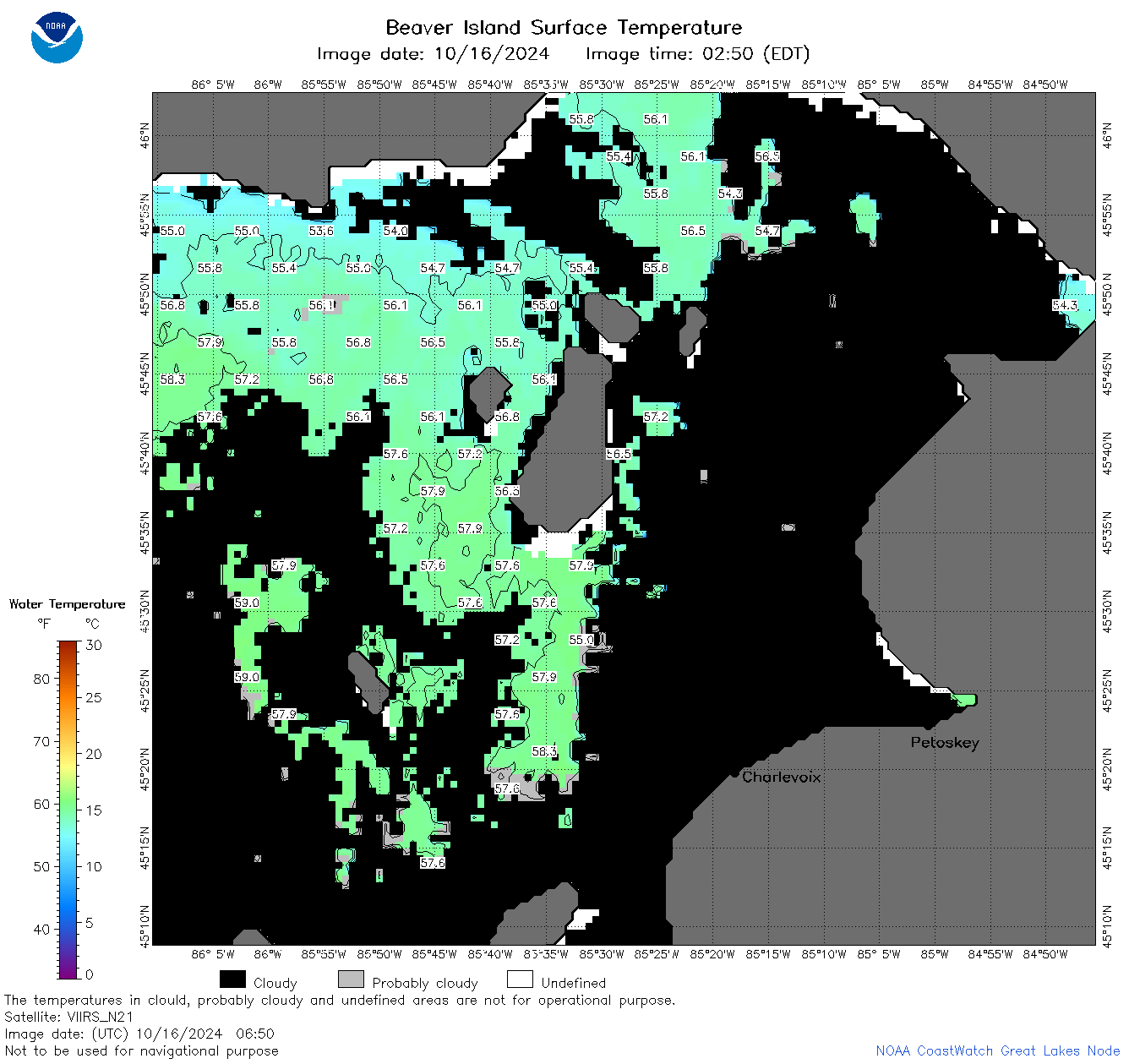
Task: Click the 30 tick on Celsius scale
Action: click(94, 646)
